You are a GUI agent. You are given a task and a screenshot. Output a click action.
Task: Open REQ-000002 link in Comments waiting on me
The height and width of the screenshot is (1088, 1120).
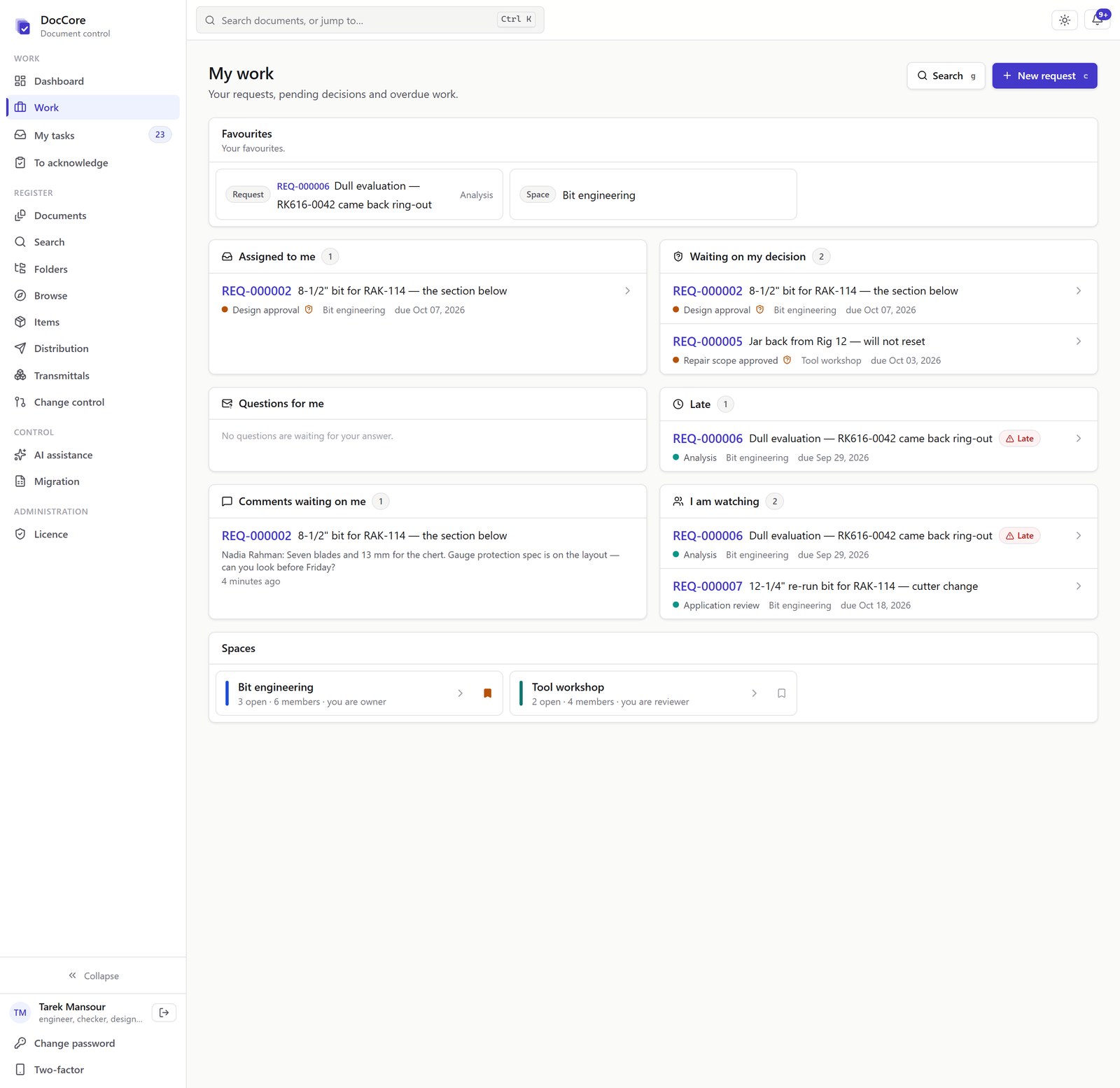coord(256,536)
